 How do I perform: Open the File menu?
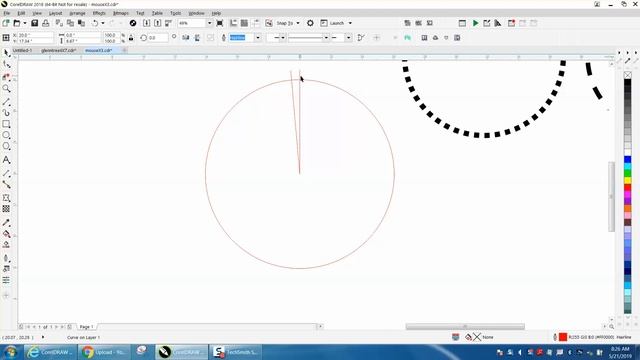(7, 13)
